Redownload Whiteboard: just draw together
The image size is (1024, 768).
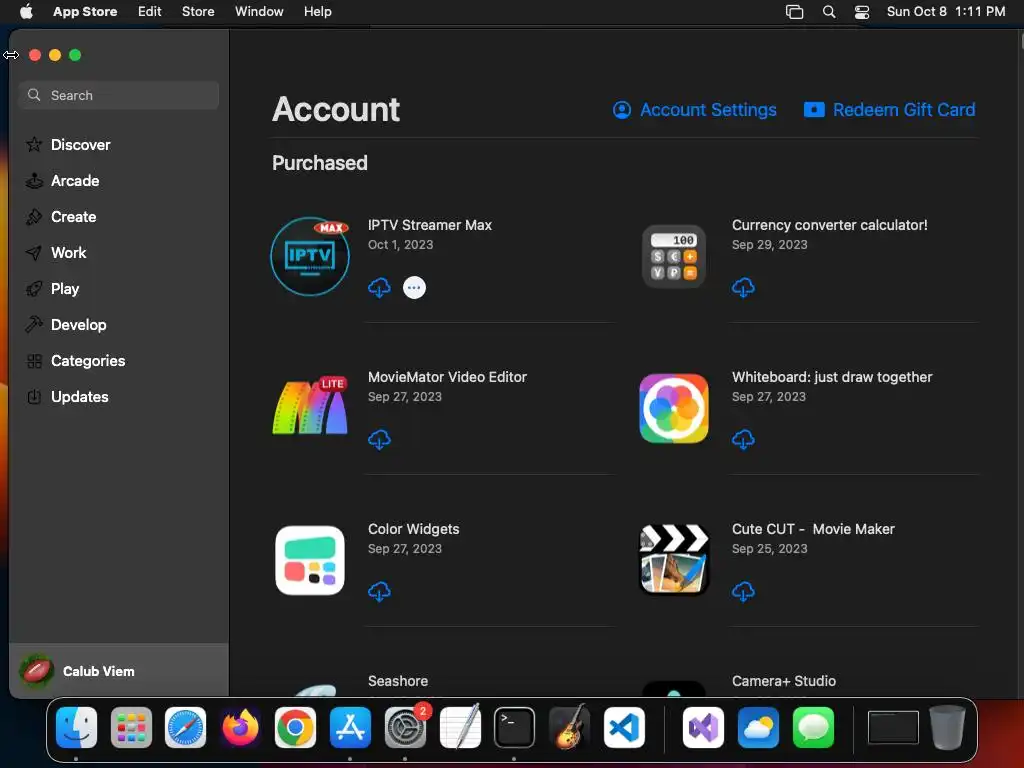[743, 440]
